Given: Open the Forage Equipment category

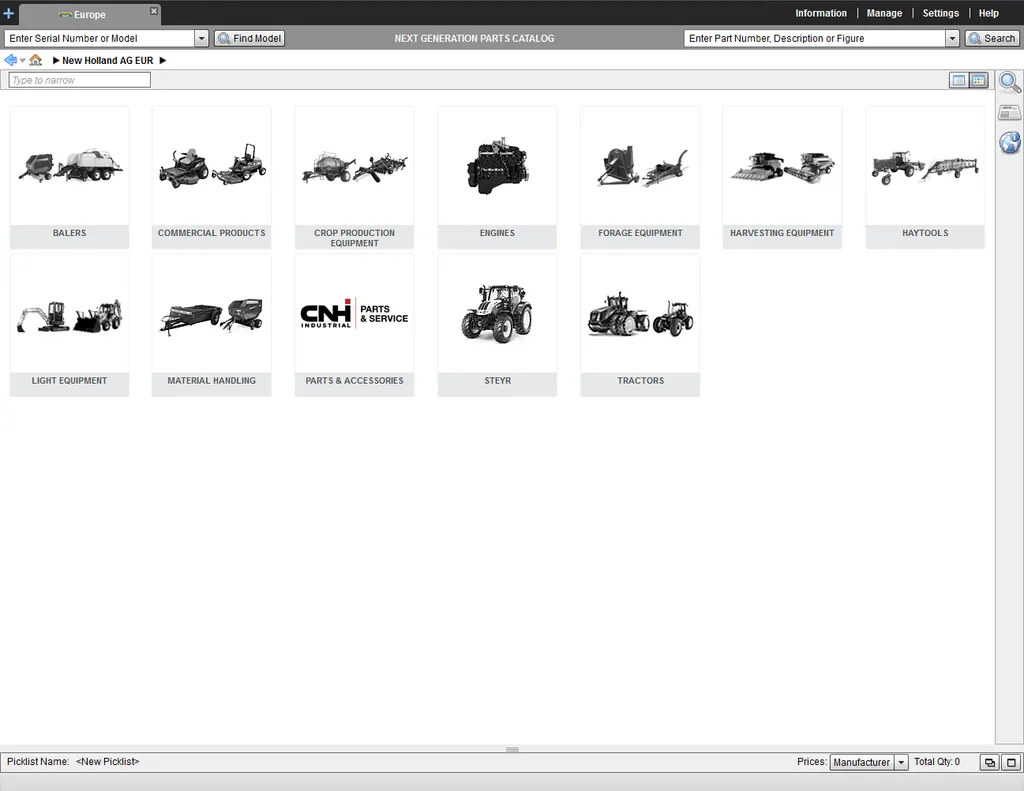Looking at the screenshot, I should [x=640, y=178].
